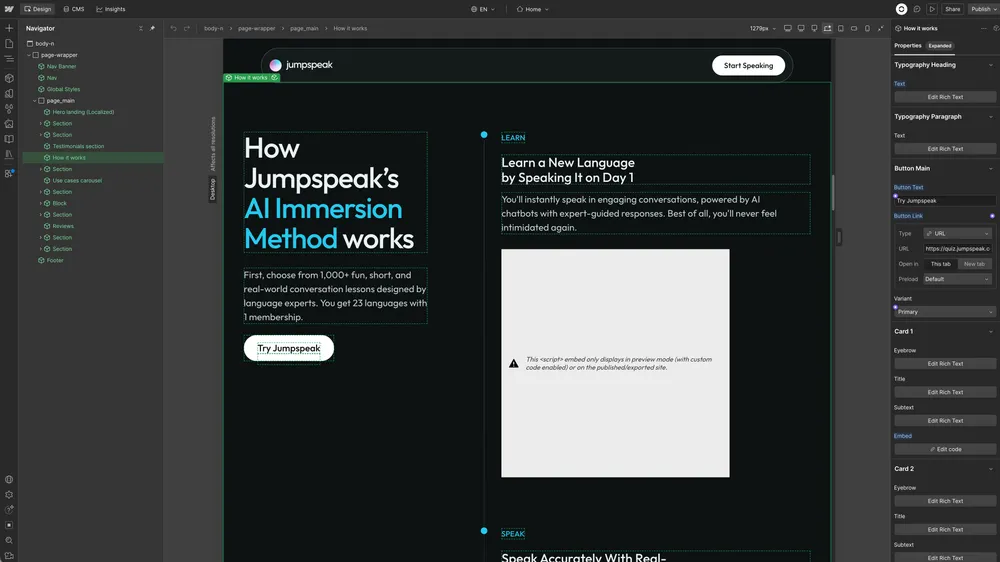The width and height of the screenshot is (1000, 562).
Task: Open the Preload Default dropdown
Action: click(957, 279)
